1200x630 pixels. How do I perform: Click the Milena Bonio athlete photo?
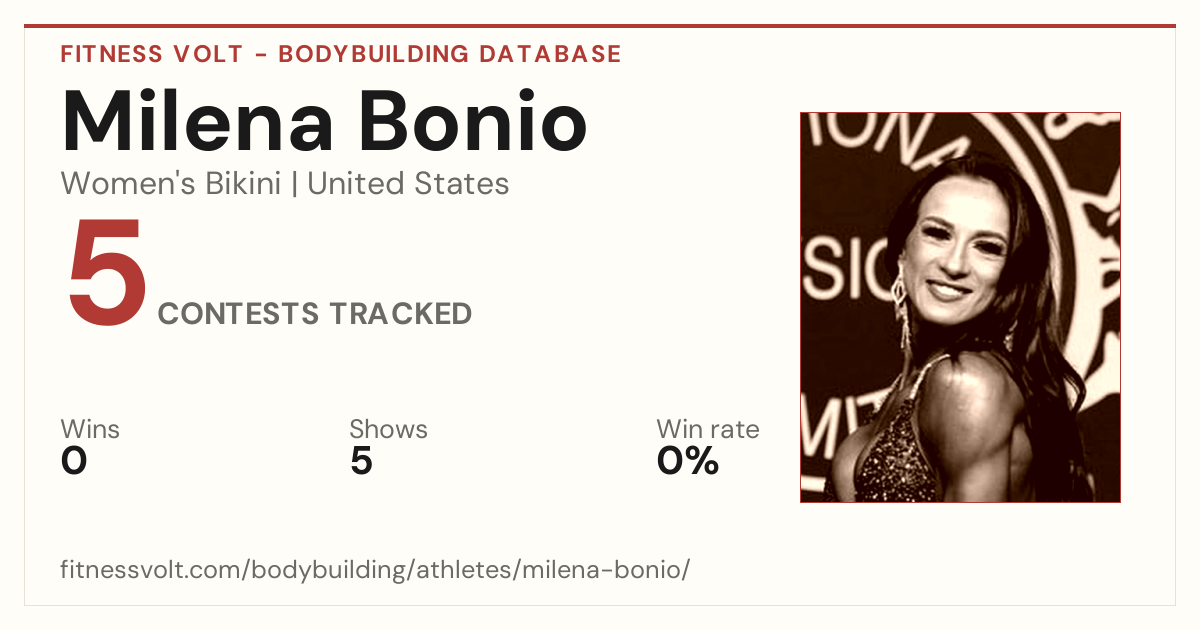pos(960,307)
